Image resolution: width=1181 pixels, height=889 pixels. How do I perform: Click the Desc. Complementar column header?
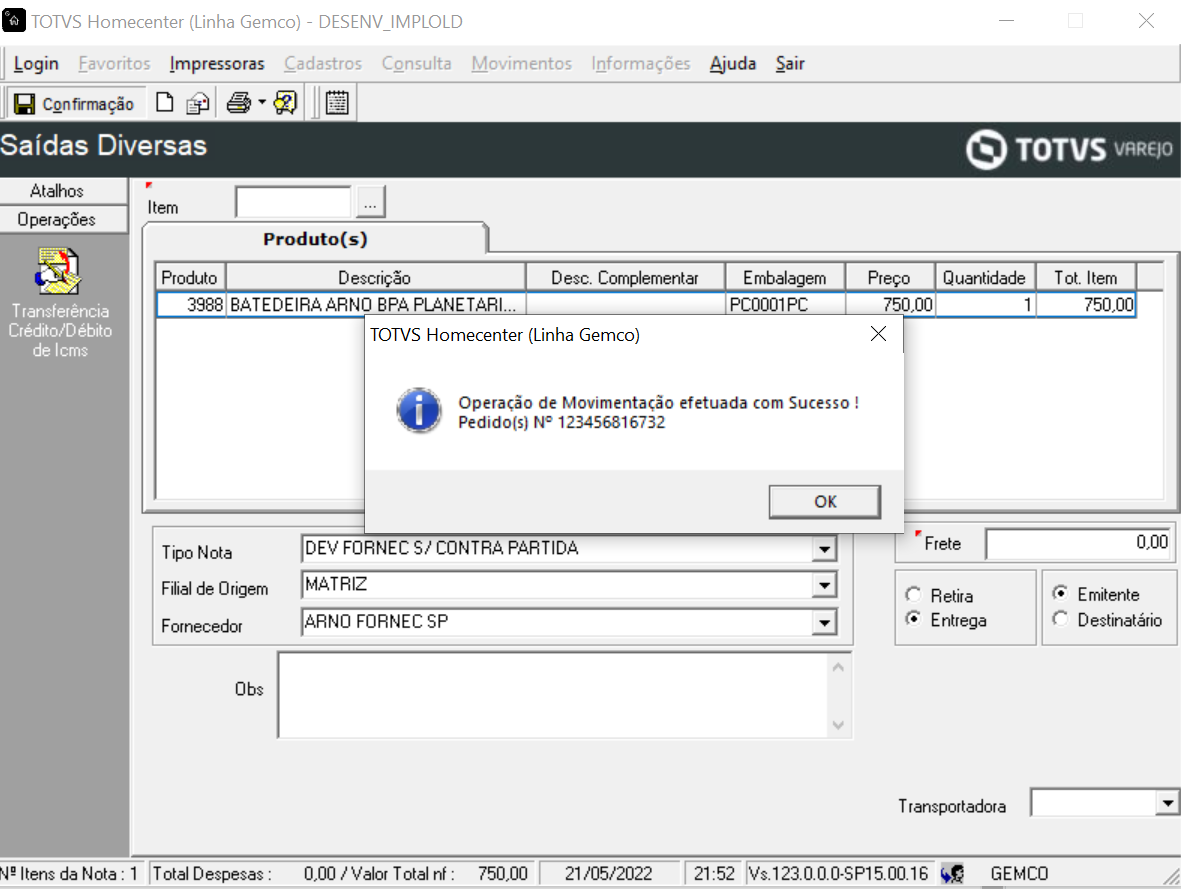point(624,278)
